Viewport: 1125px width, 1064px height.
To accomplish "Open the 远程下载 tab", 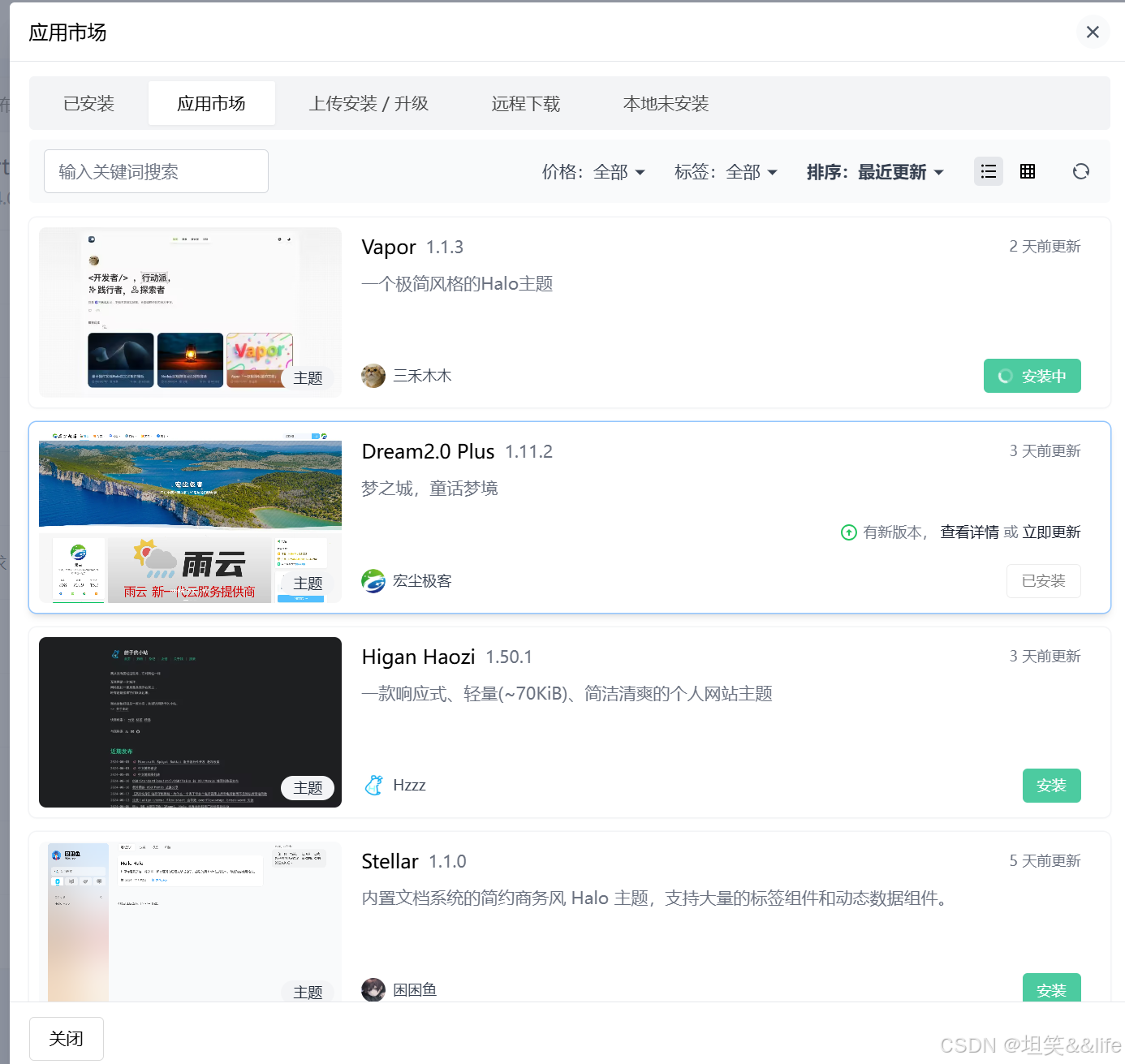I will pos(526,103).
